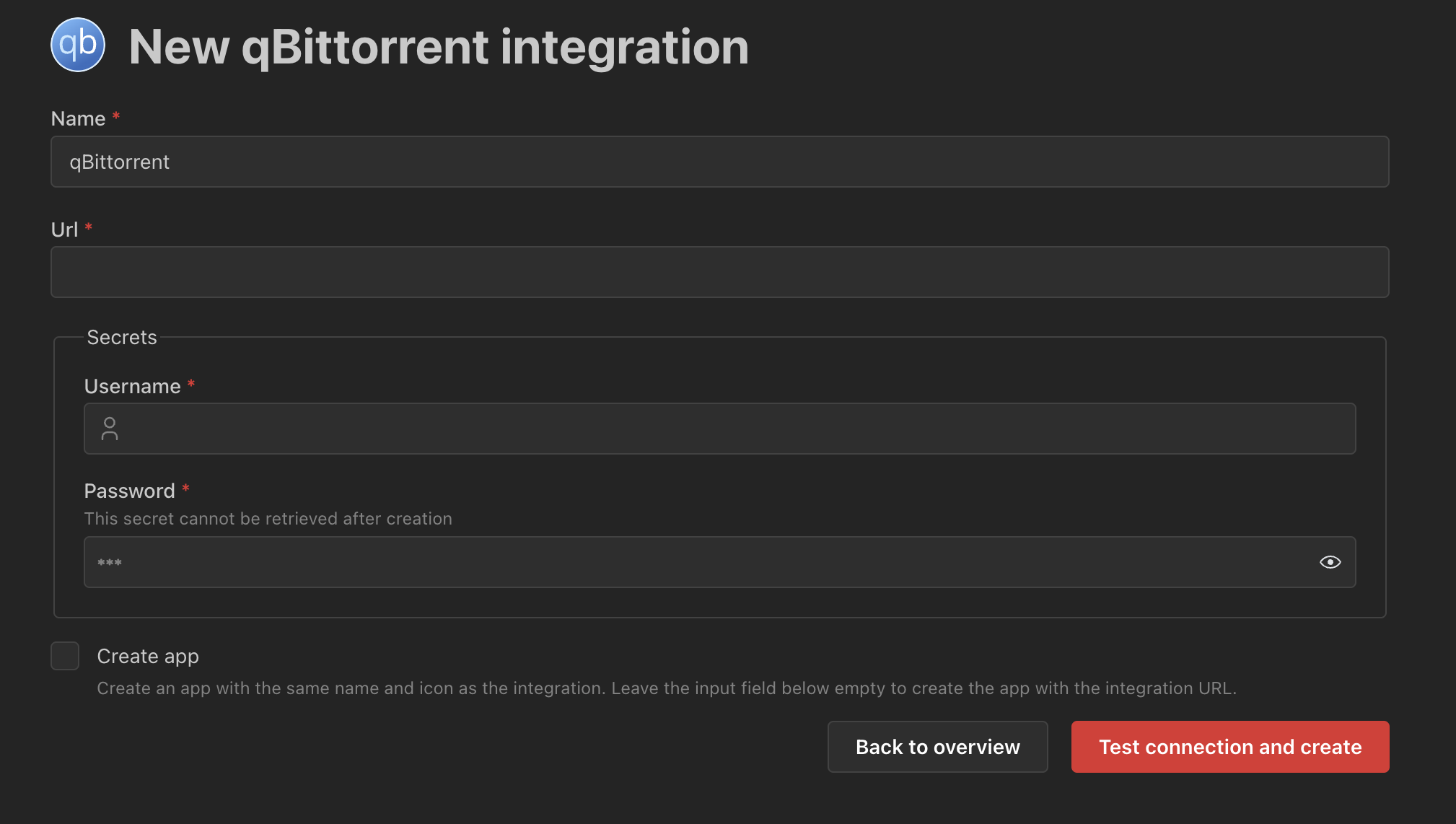Click the Name field label

click(x=78, y=118)
